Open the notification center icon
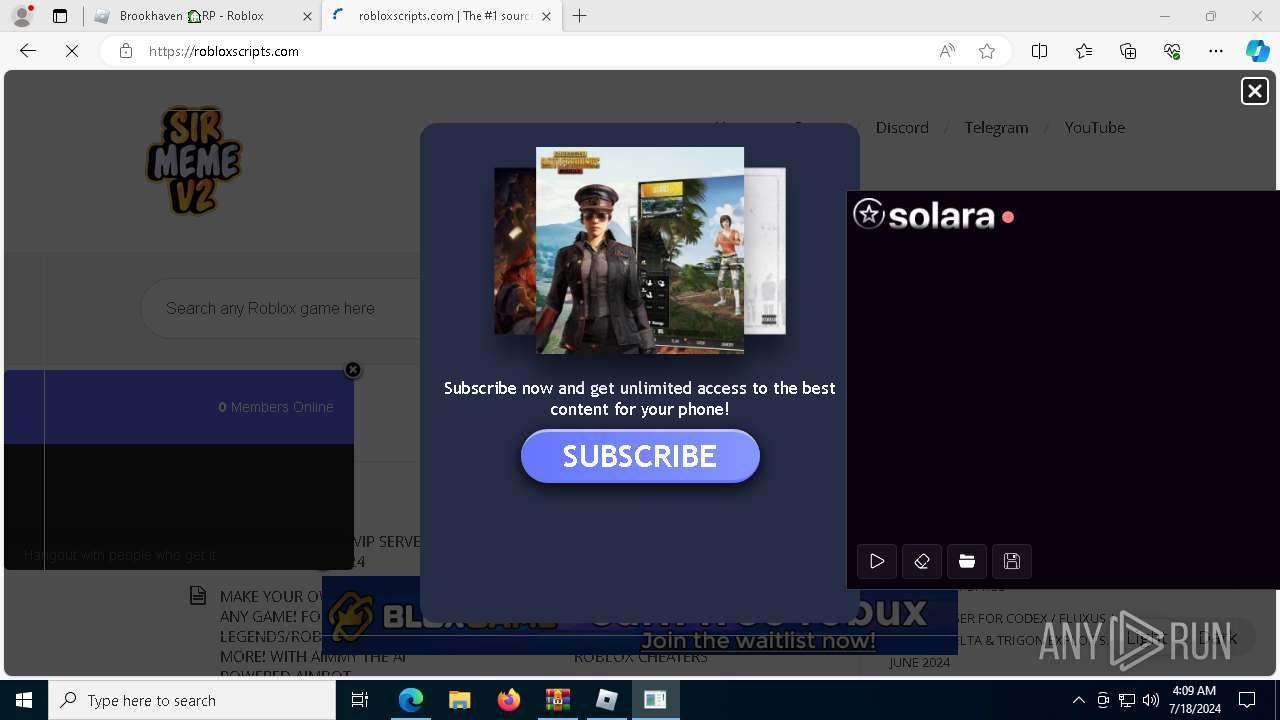Image resolution: width=1280 pixels, height=720 pixels. tap(1247, 700)
